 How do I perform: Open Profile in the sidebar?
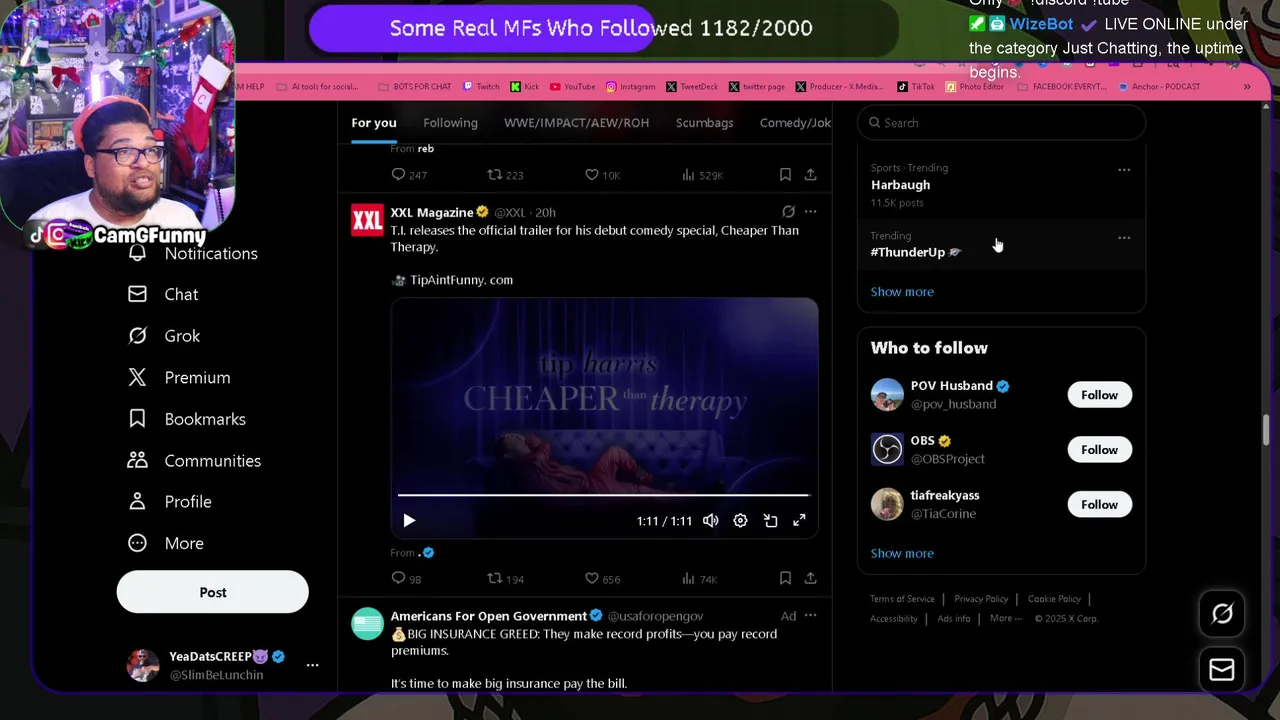tap(169, 502)
